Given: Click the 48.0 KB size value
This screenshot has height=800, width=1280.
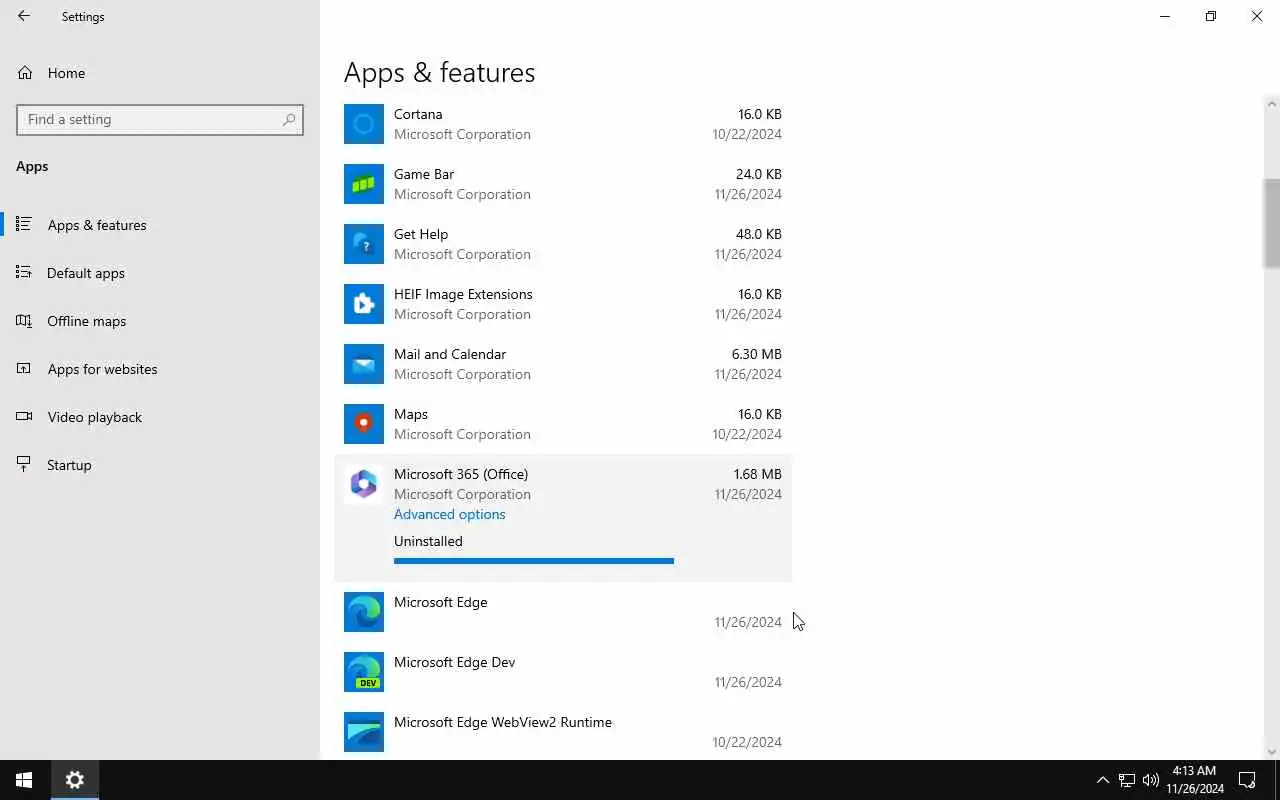Looking at the screenshot, I should tap(759, 234).
